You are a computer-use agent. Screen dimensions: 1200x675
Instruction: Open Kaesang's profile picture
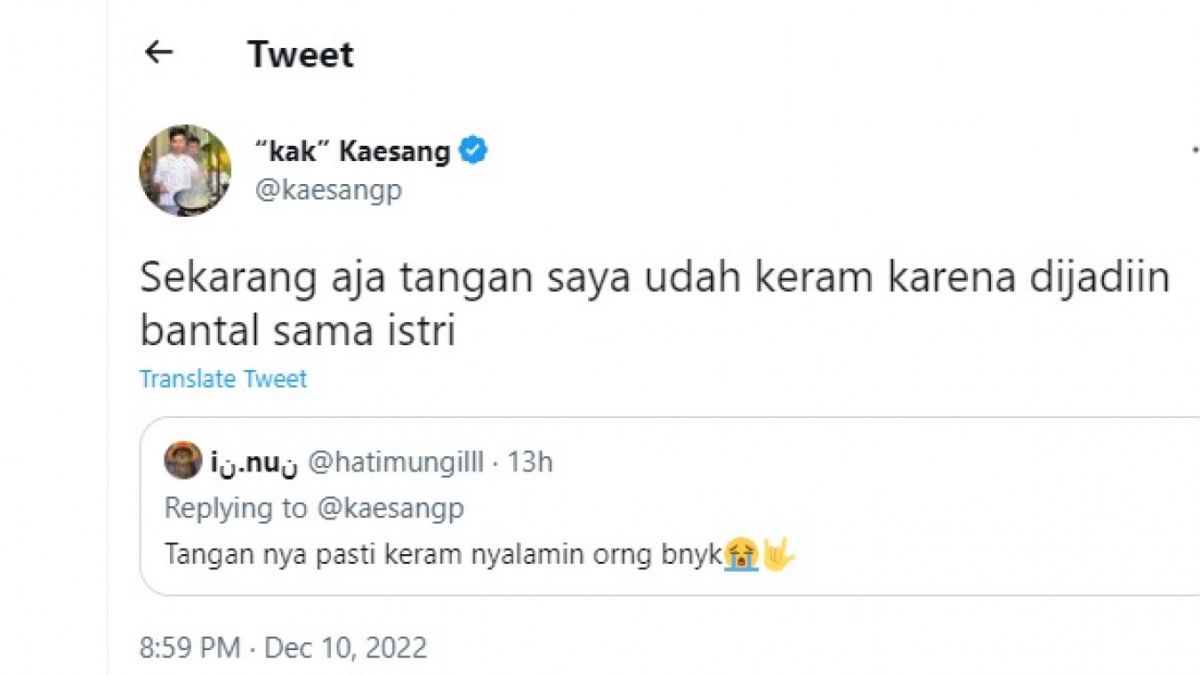click(182, 169)
